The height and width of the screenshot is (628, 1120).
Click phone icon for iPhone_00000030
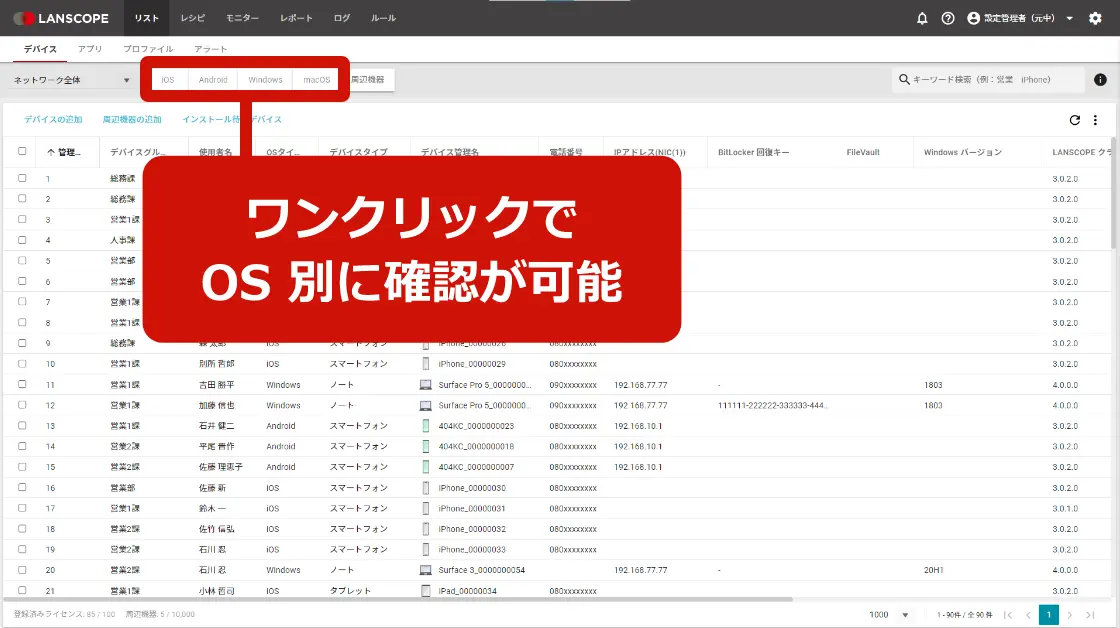pyautogui.click(x=426, y=488)
